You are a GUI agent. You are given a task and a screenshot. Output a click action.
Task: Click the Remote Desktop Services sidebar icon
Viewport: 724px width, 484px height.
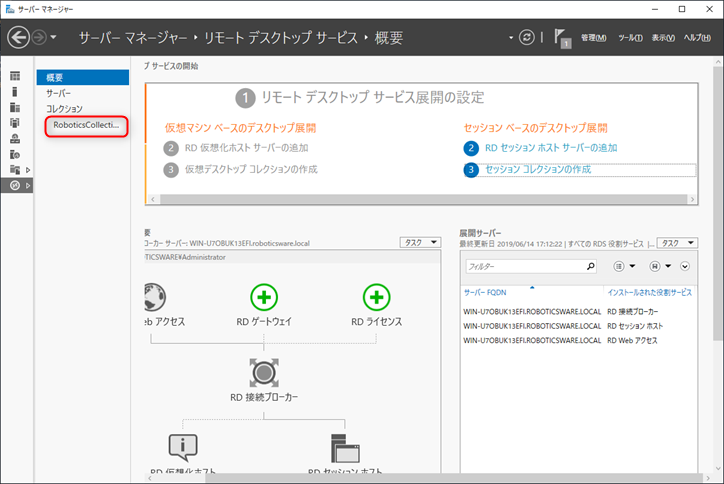coord(14,185)
